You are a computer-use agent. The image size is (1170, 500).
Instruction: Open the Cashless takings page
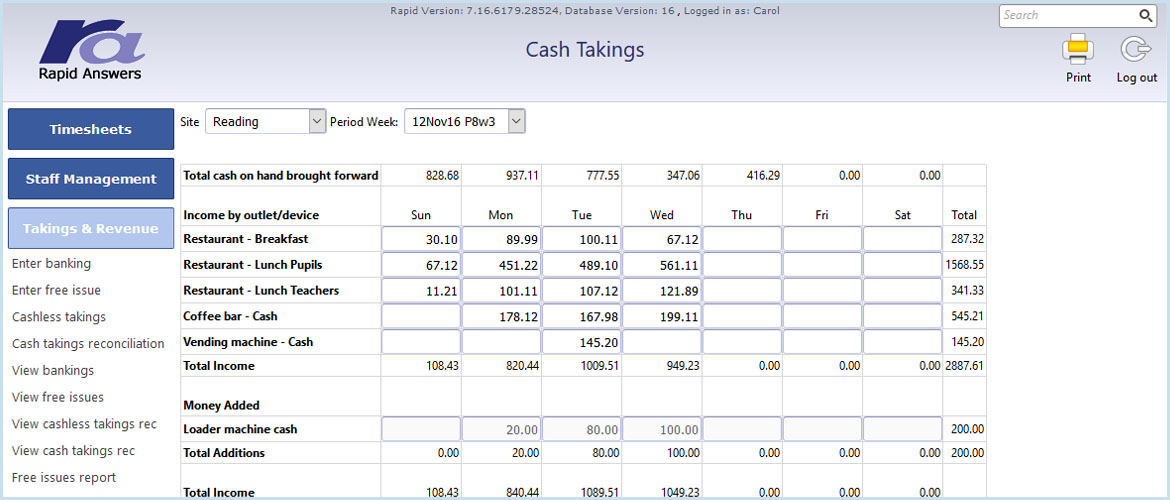59,317
